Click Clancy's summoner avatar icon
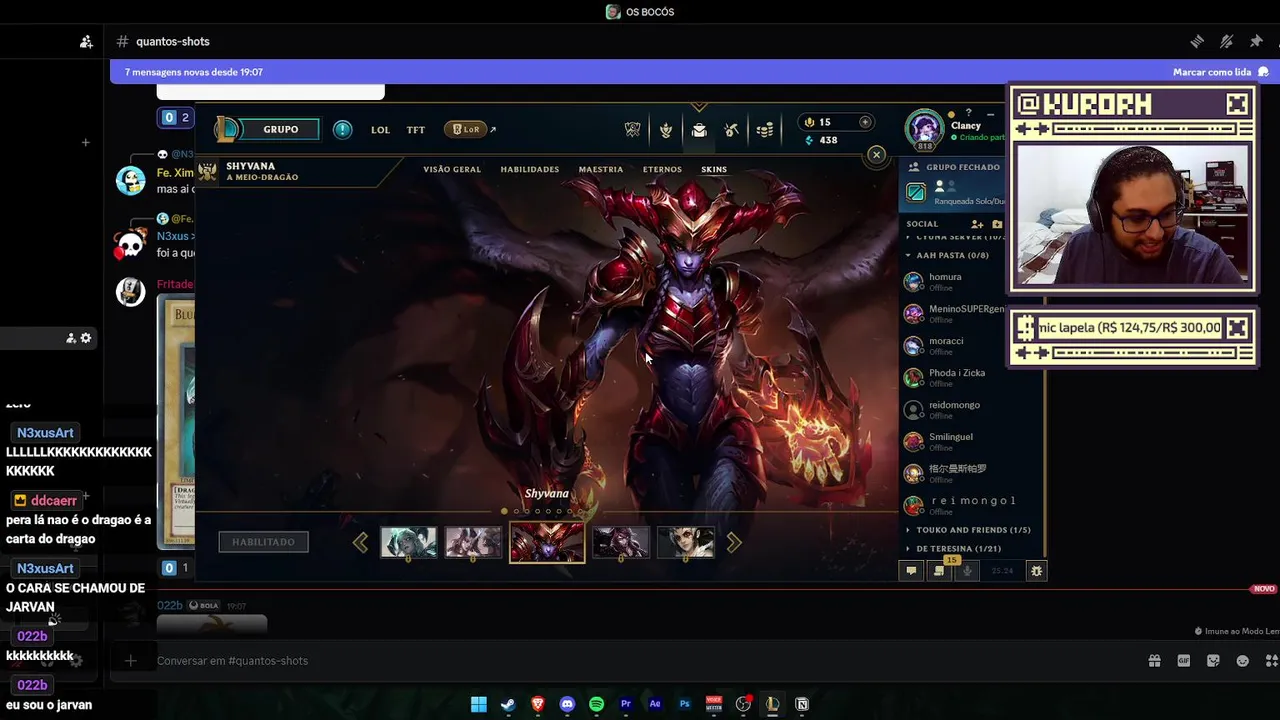The height and width of the screenshot is (720, 1280). click(924, 129)
